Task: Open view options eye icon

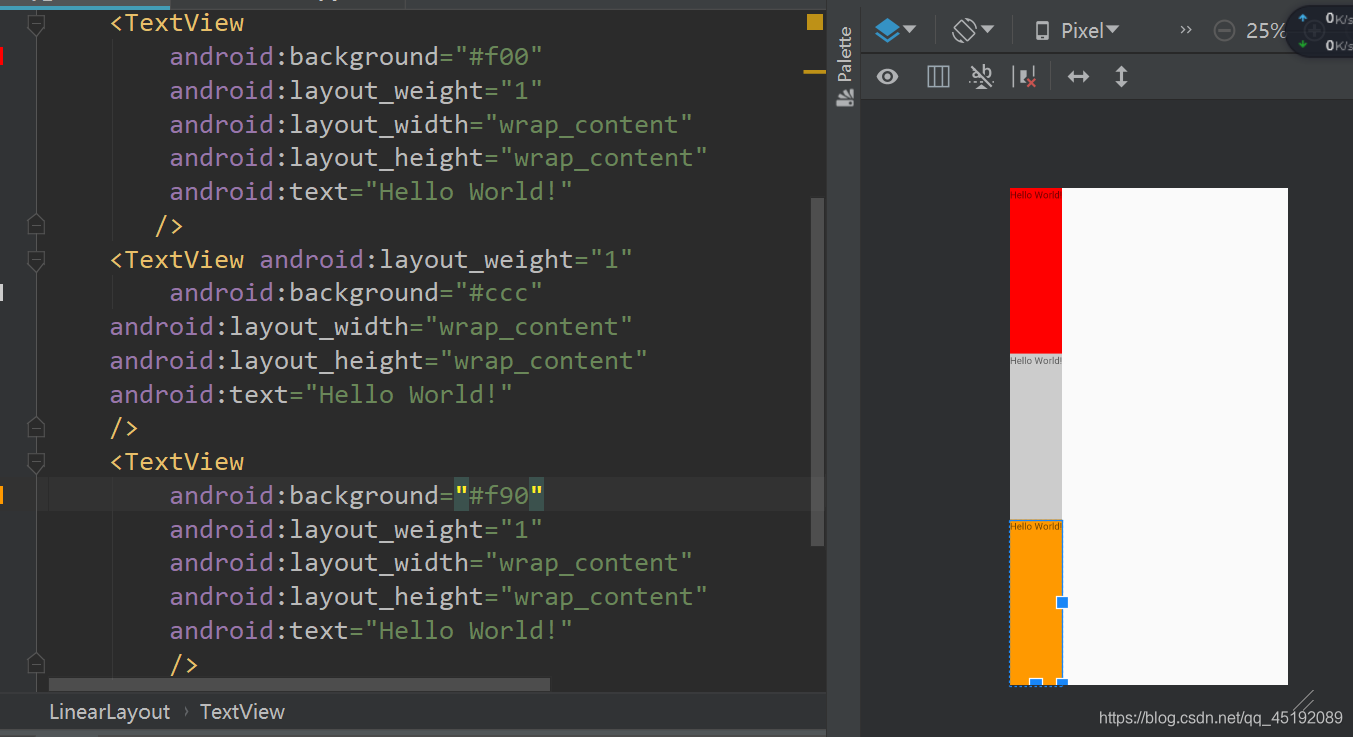Action: pyautogui.click(x=887, y=77)
